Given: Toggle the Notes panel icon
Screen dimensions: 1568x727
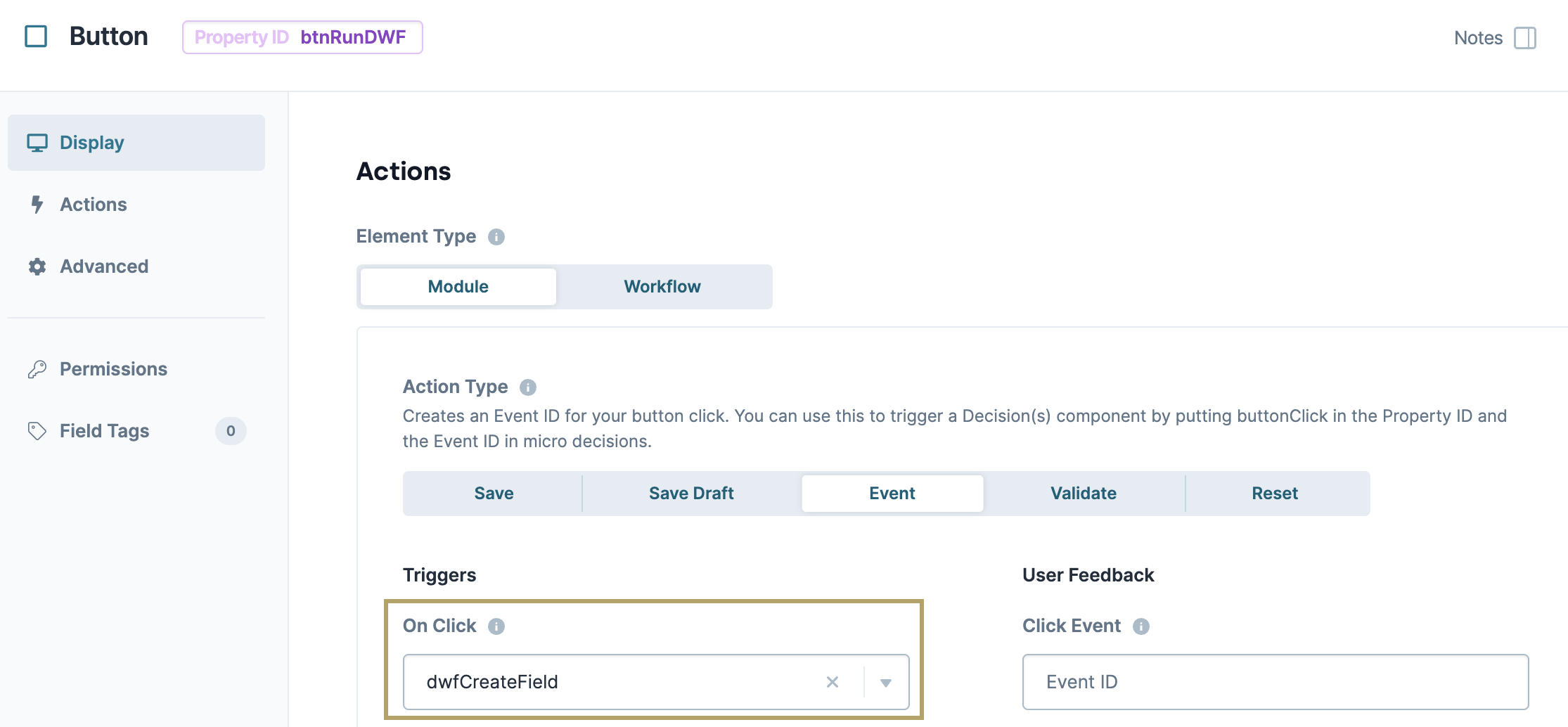Looking at the screenshot, I should (x=1525, y=38).
